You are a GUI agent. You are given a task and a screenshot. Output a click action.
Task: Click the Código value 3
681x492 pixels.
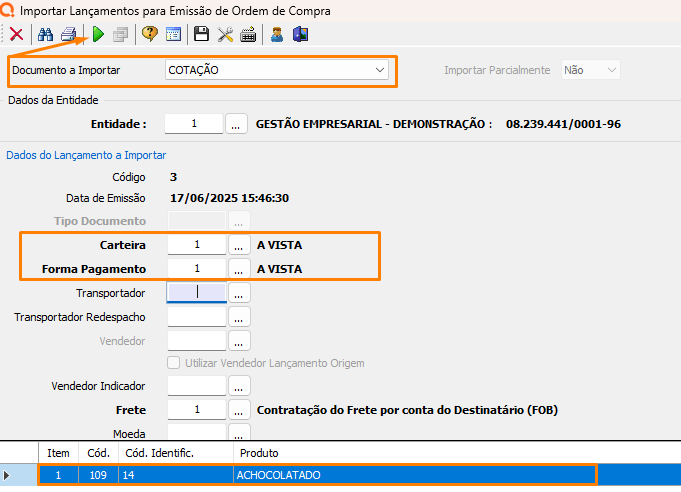pyautogui.click(x=173, y=177)
